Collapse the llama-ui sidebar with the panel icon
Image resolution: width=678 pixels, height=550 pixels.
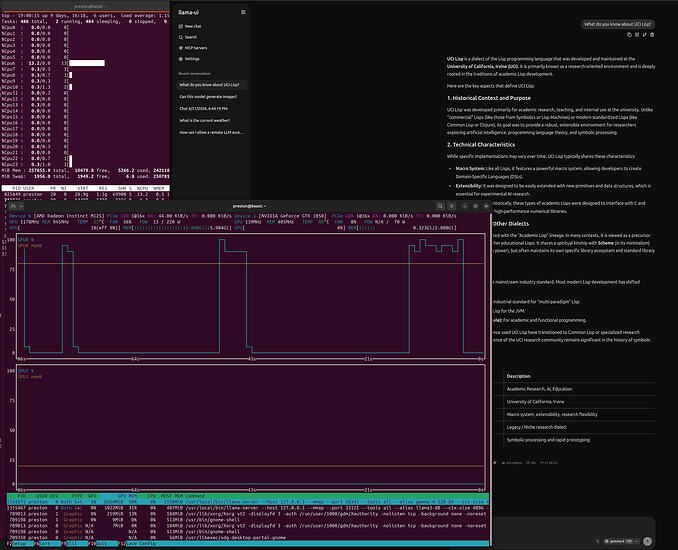coord(243,12)
